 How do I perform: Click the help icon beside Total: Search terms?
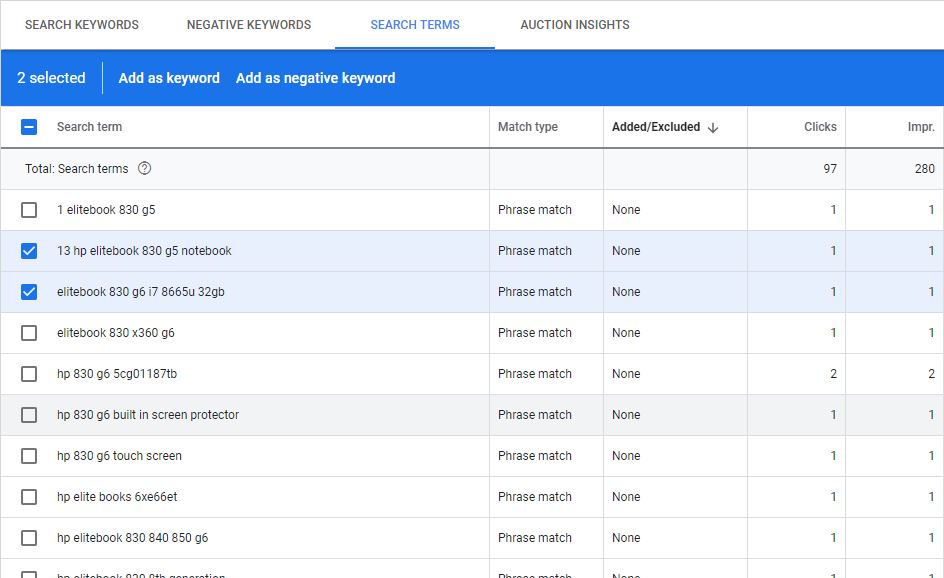[x=144, y=169]
